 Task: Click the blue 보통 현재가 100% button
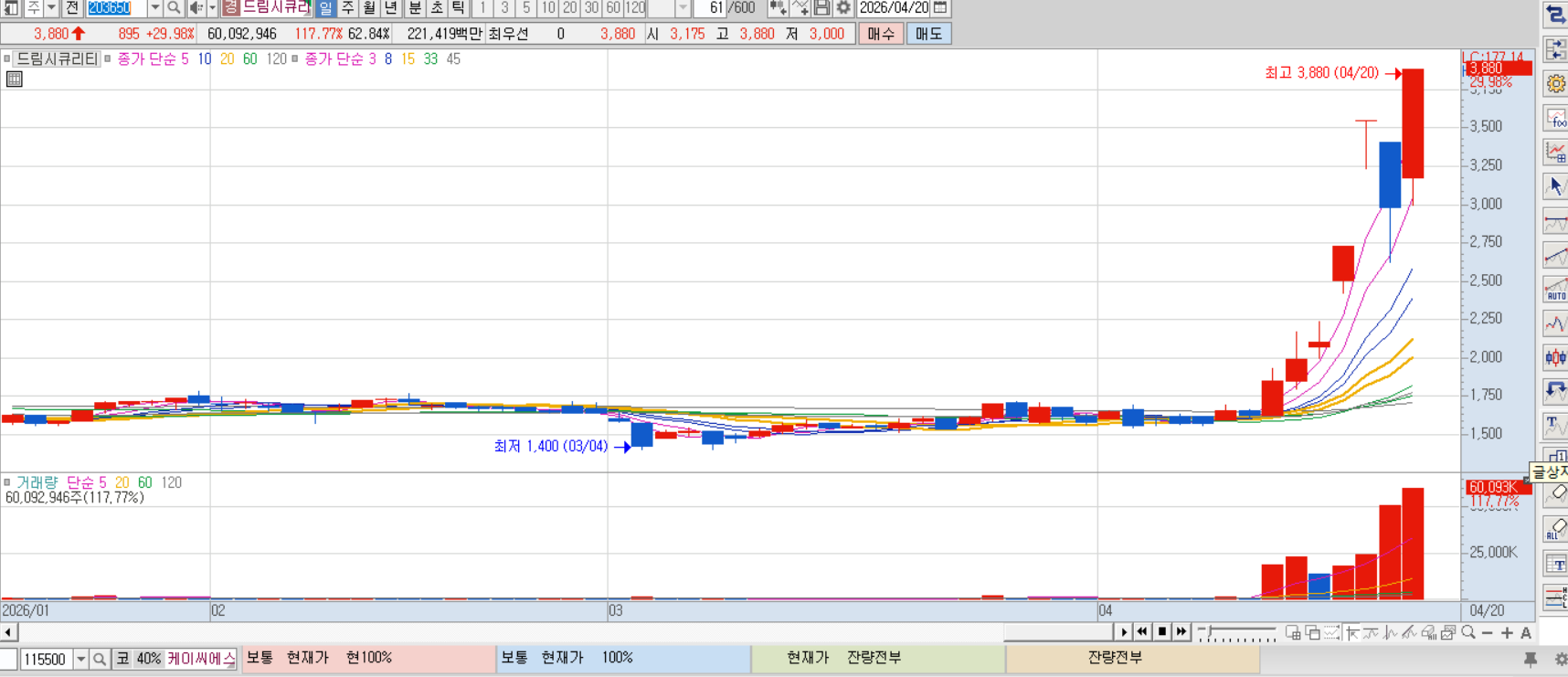(623, 658)
